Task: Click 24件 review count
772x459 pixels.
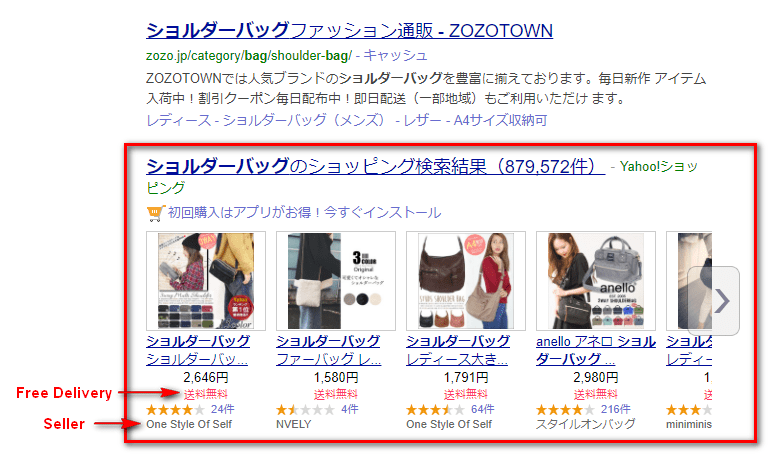Action: pyautogui.click(x=223, y=409)
